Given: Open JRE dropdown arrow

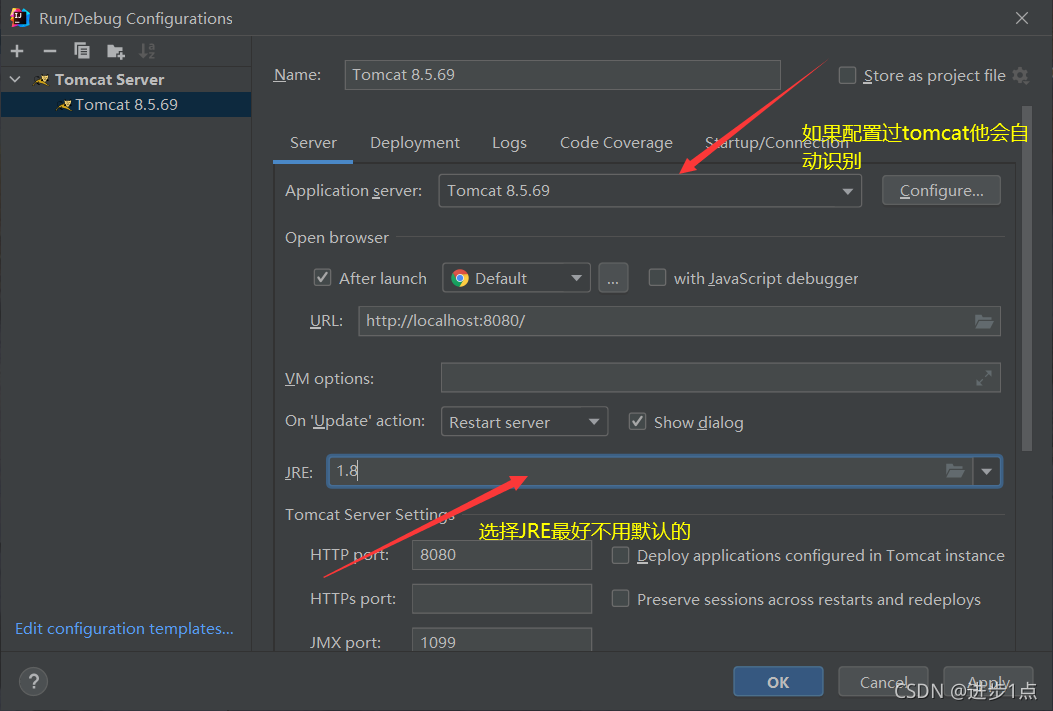Looking at the screenshot, I should [x=986, y=471].
